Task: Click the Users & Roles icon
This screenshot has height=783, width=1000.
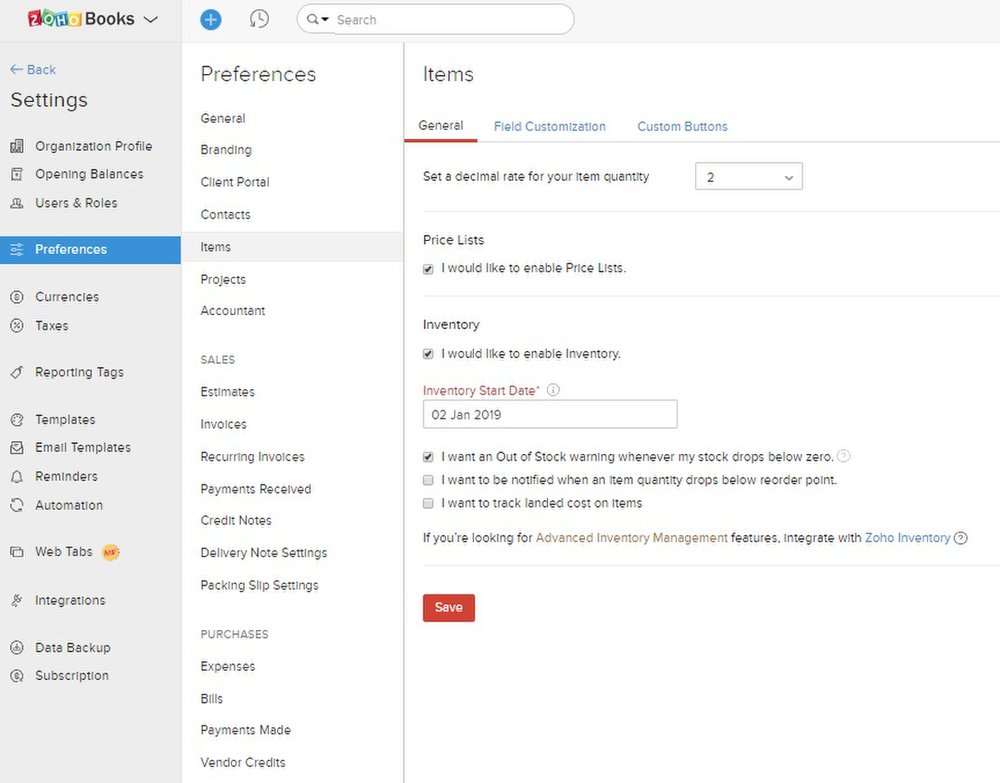Action: coord(14,203)
